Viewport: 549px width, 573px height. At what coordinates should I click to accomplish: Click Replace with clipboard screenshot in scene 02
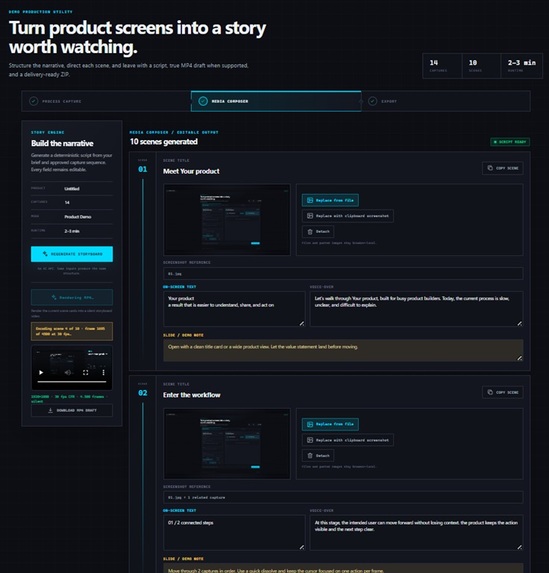[348, 440]
